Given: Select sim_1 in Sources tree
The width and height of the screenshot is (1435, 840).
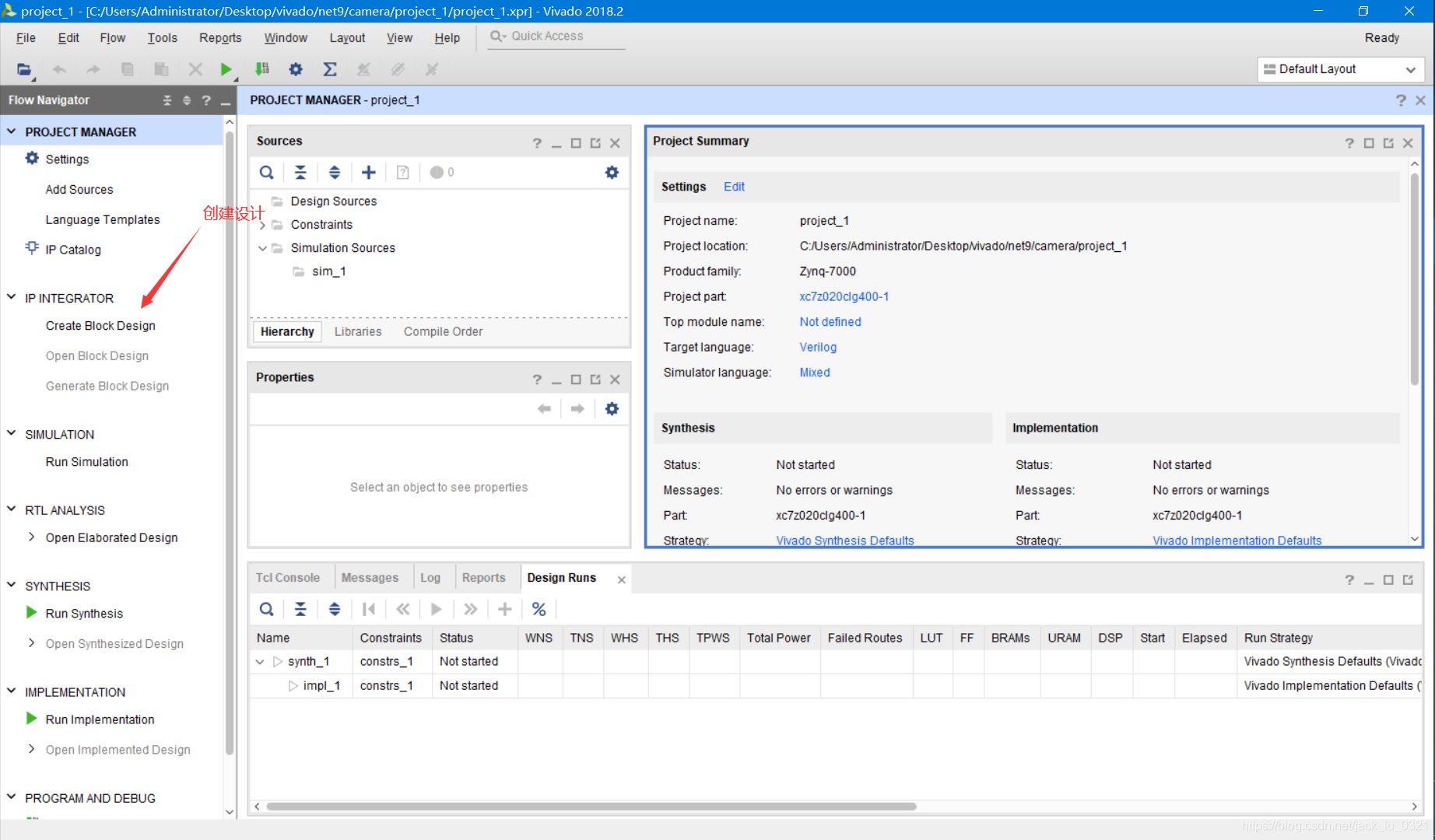Looking at the screenshot, I should (x=328, y=271).
